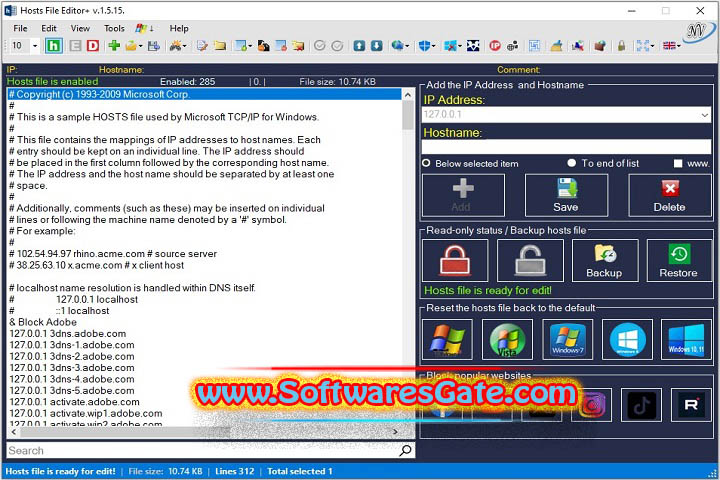Click the gray unlocked padlock button

tap(530, 260)
